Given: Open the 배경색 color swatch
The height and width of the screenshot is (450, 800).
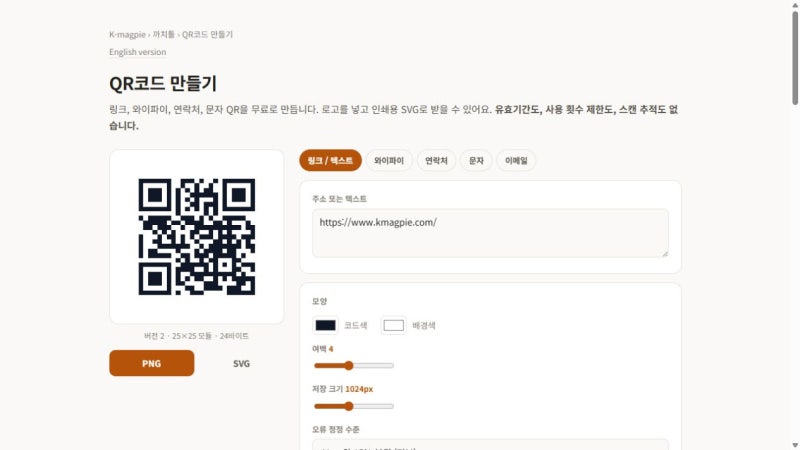Looking at the screenshot, I should click(x=393, y=326).
